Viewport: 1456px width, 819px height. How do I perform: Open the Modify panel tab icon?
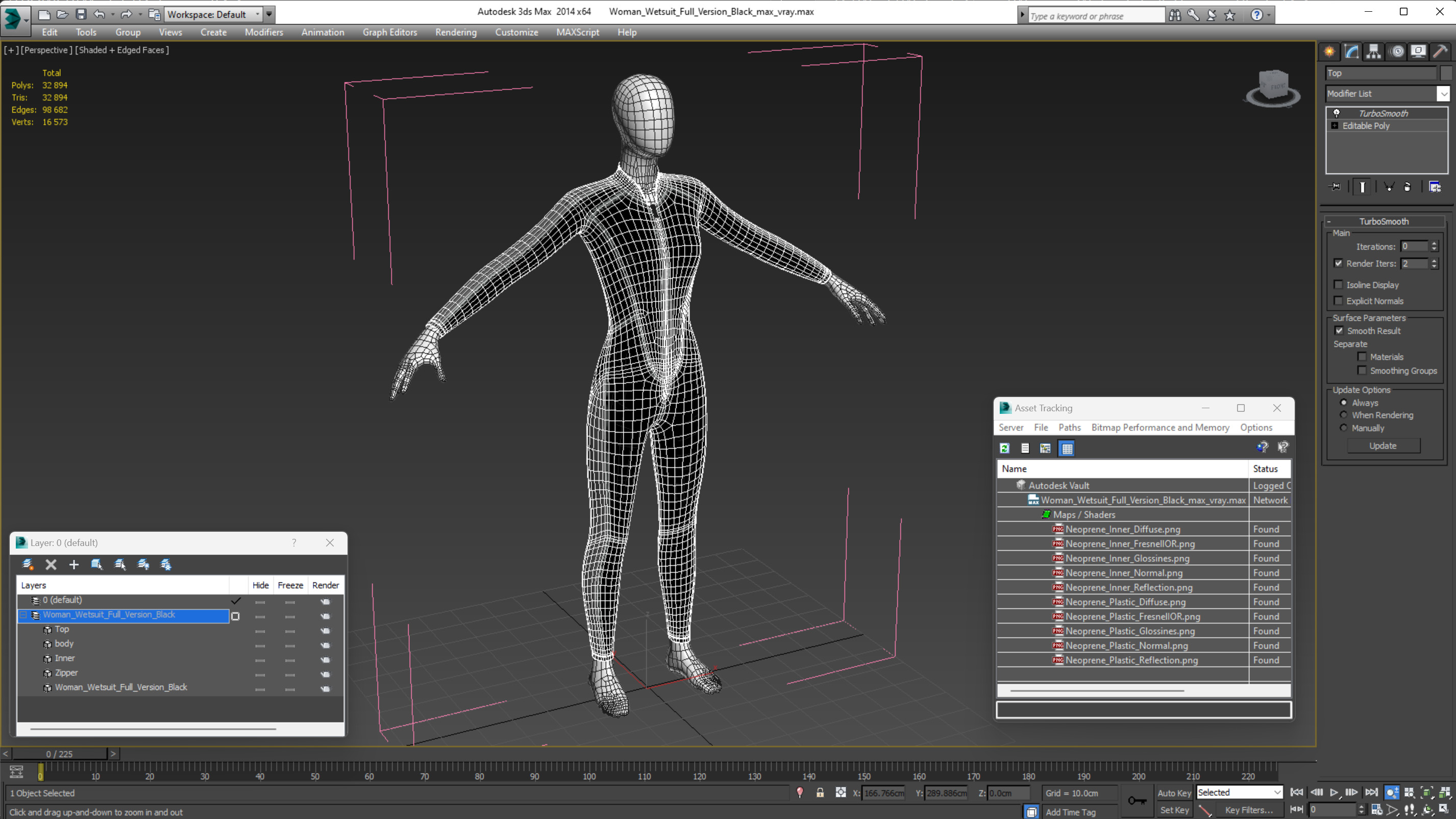coord(1351,52)
